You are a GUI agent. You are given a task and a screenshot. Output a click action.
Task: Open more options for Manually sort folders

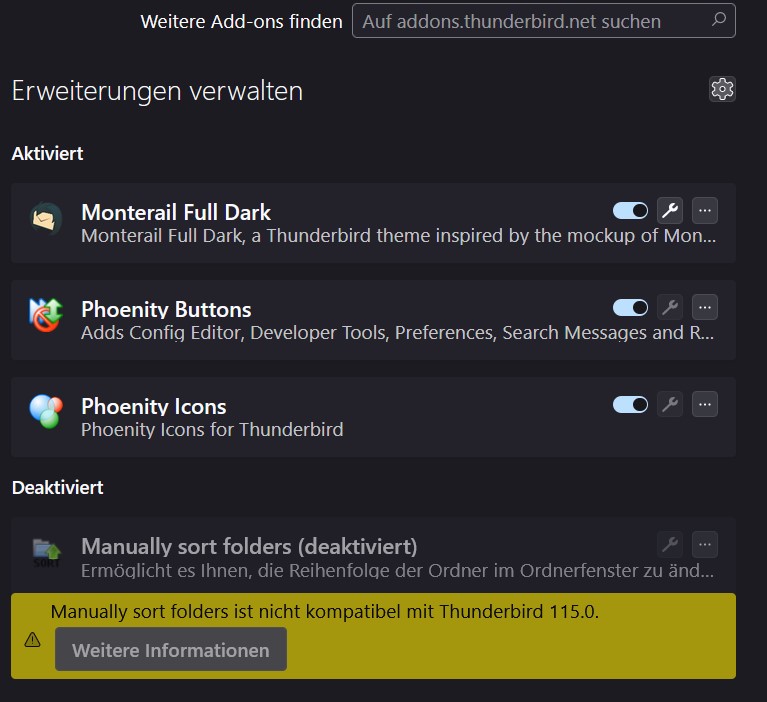705,545
